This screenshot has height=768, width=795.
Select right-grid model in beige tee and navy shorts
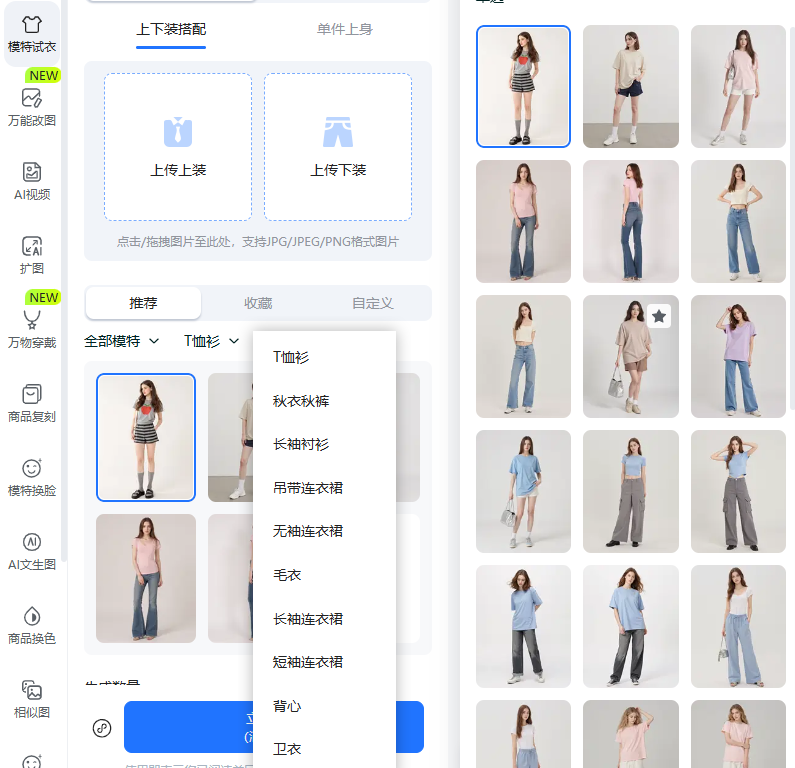[631, 86]
